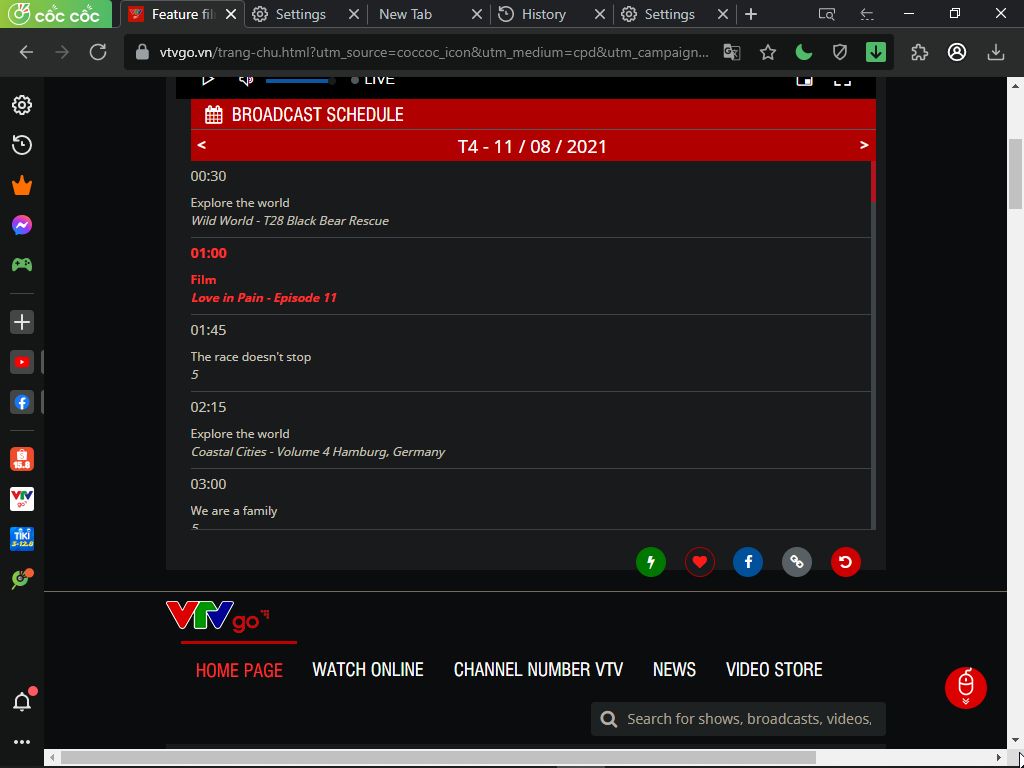This screenshot has height=768, width=1024.
Task: Toggle dark mode moon icon
Action: [x=804, y=52]
